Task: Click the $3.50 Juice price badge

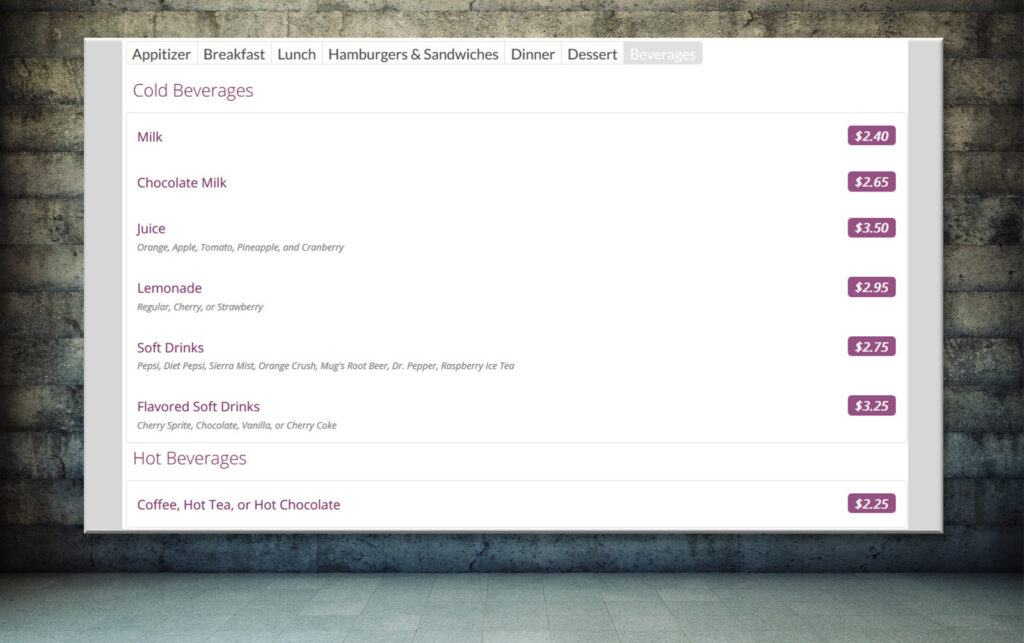Action: (871, 228)
